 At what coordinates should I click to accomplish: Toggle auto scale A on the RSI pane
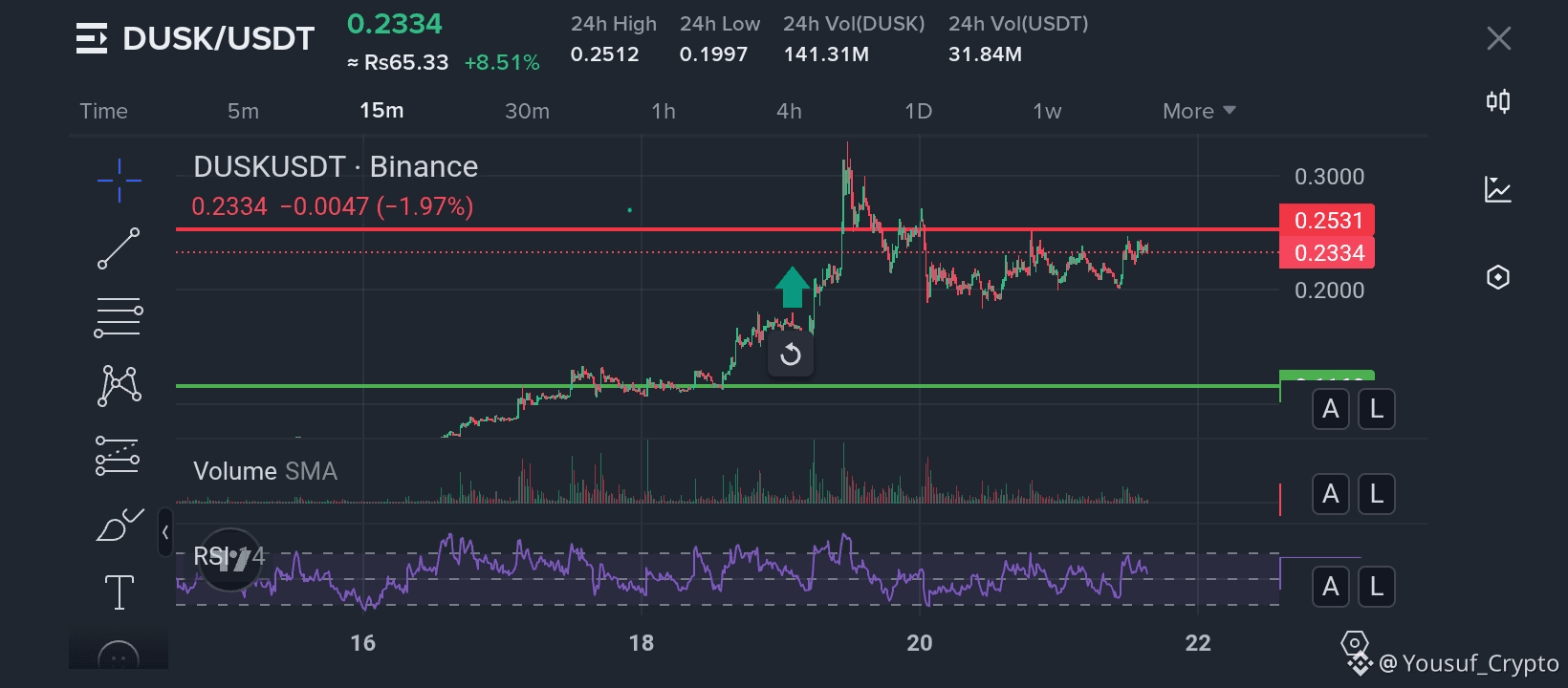[x=1330, y=587]
